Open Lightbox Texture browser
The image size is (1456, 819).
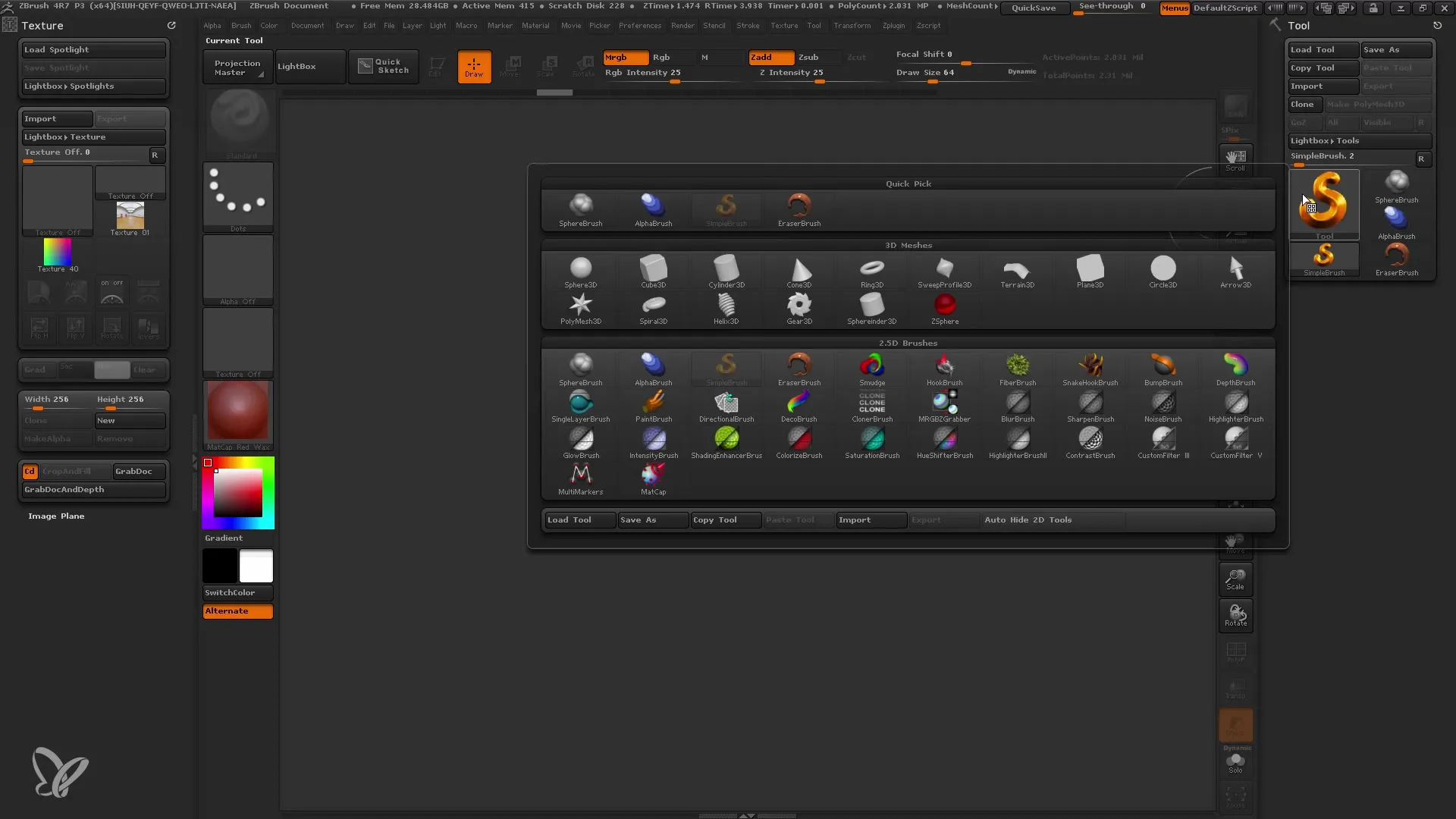[93, 137]
